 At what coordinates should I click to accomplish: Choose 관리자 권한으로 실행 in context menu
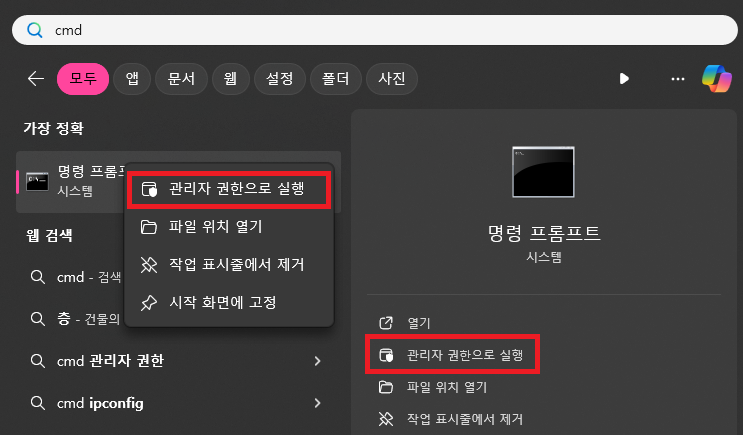(x=229, y=189)
